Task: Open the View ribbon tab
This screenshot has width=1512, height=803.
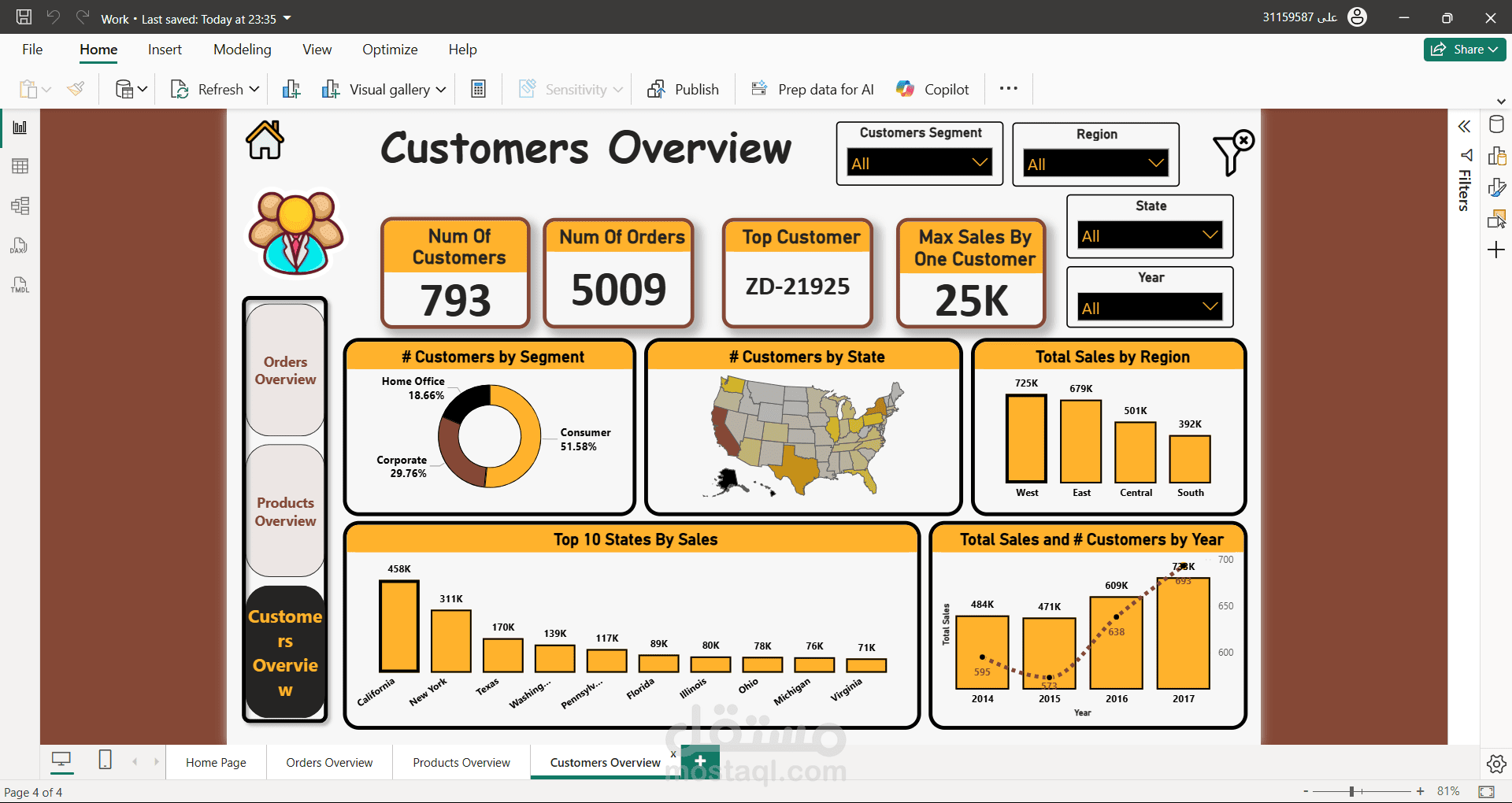Action: [316, 49]
